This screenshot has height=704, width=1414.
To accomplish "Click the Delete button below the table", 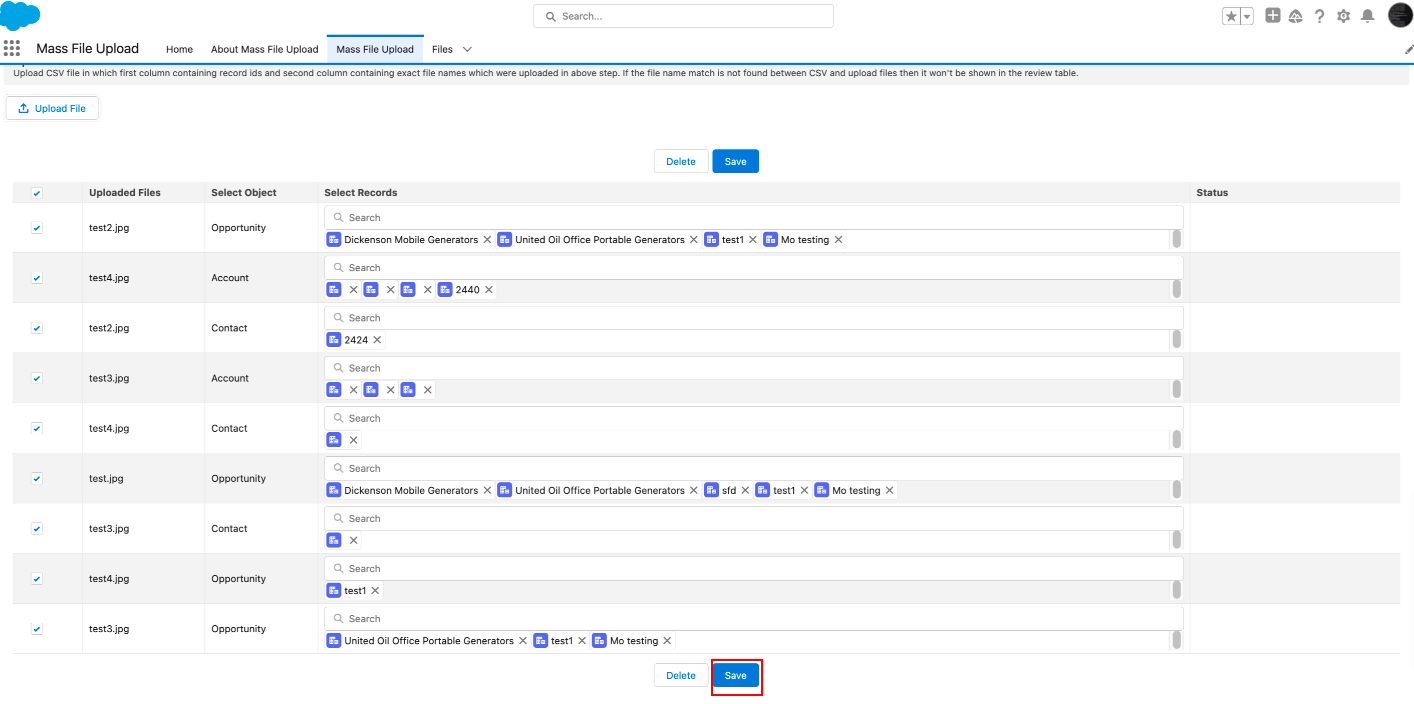I will coord(681,676).
